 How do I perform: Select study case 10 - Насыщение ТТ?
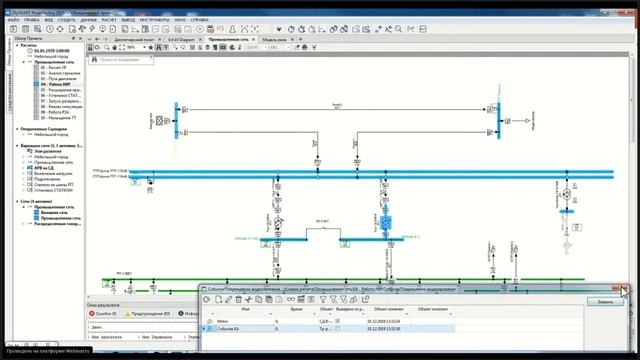point(58,118)
